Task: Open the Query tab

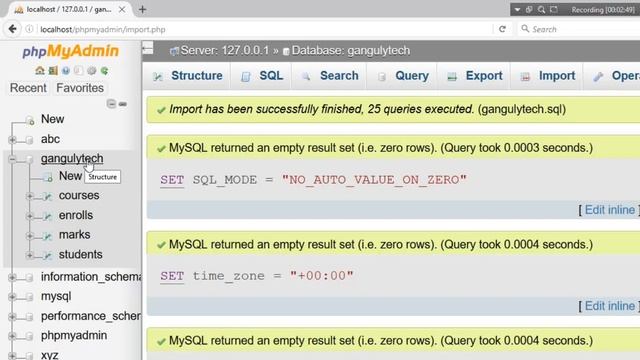Action: pyautogui.click(x=403, y=76)
